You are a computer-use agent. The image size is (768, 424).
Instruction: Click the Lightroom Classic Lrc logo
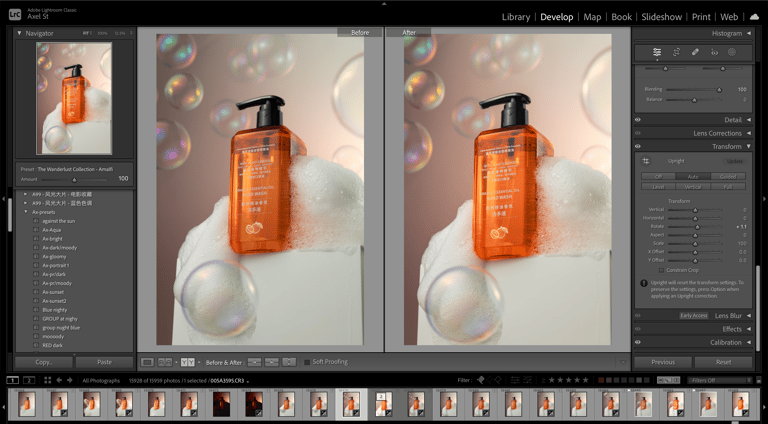tap(15, 15)
